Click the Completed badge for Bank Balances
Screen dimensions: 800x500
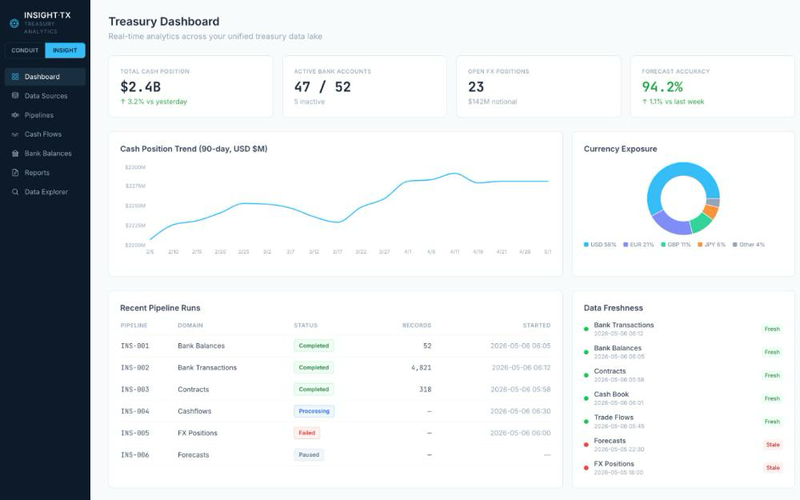point(314,345)
